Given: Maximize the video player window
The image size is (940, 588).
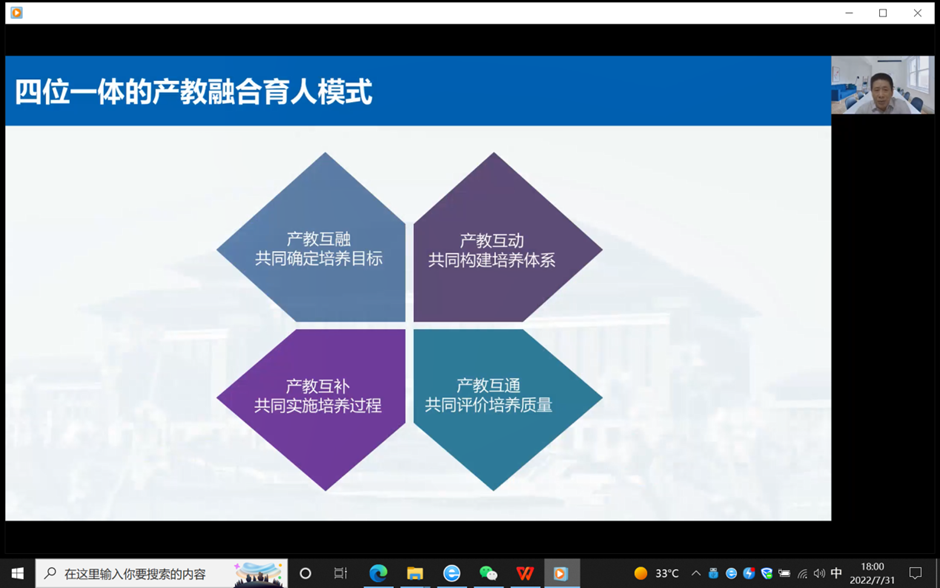Looking at the screenshot, I should 883,13.
